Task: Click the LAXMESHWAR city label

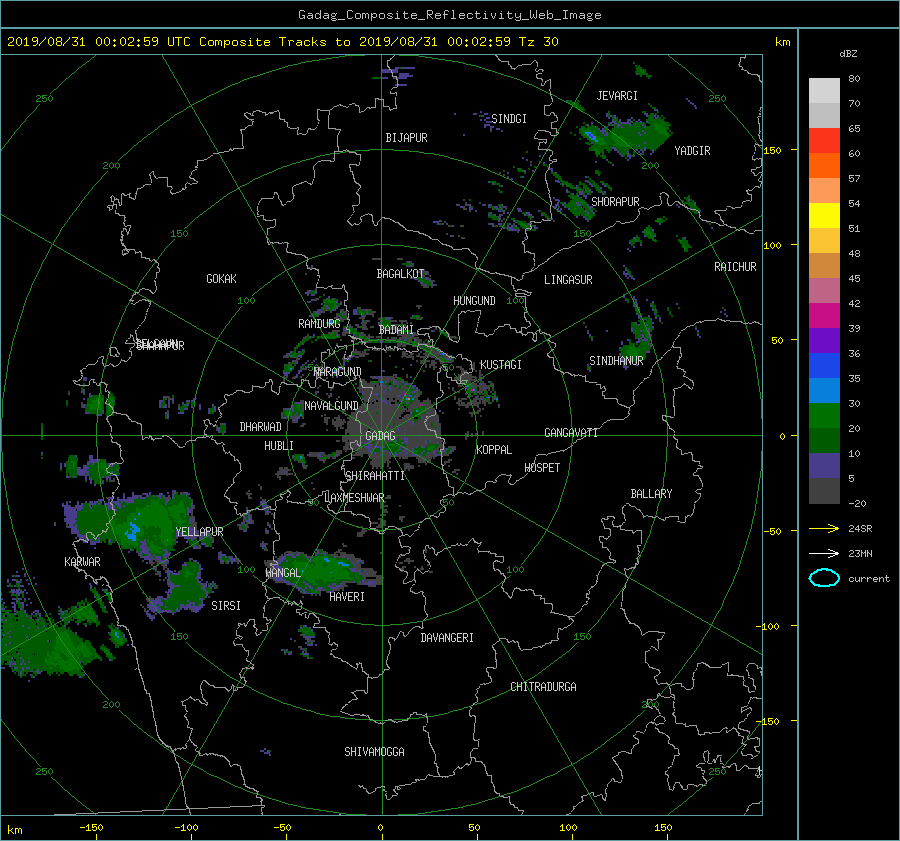Action: pos(354,498)
